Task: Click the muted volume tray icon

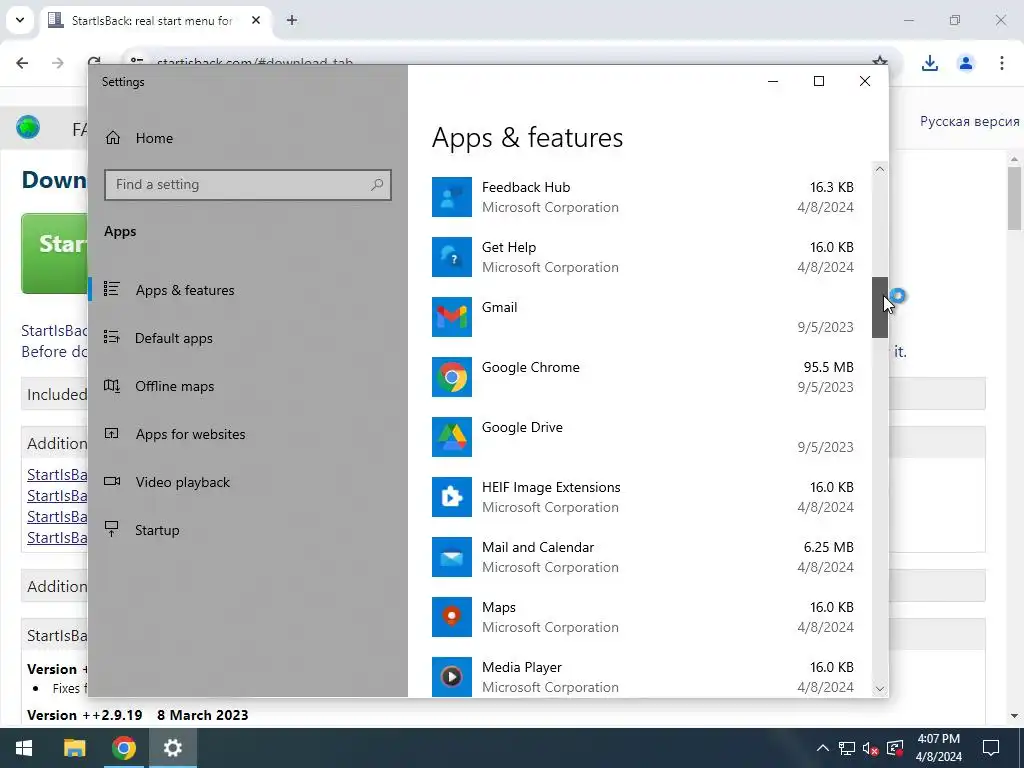Action: click(870, 748)
